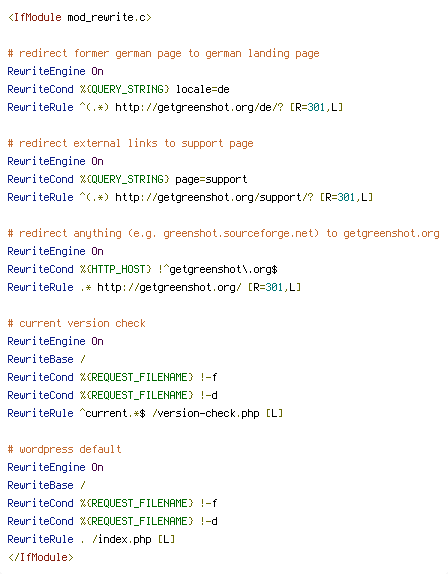
Task: Click the last '!-d' RewriteCond line
Action: point(113,521)
